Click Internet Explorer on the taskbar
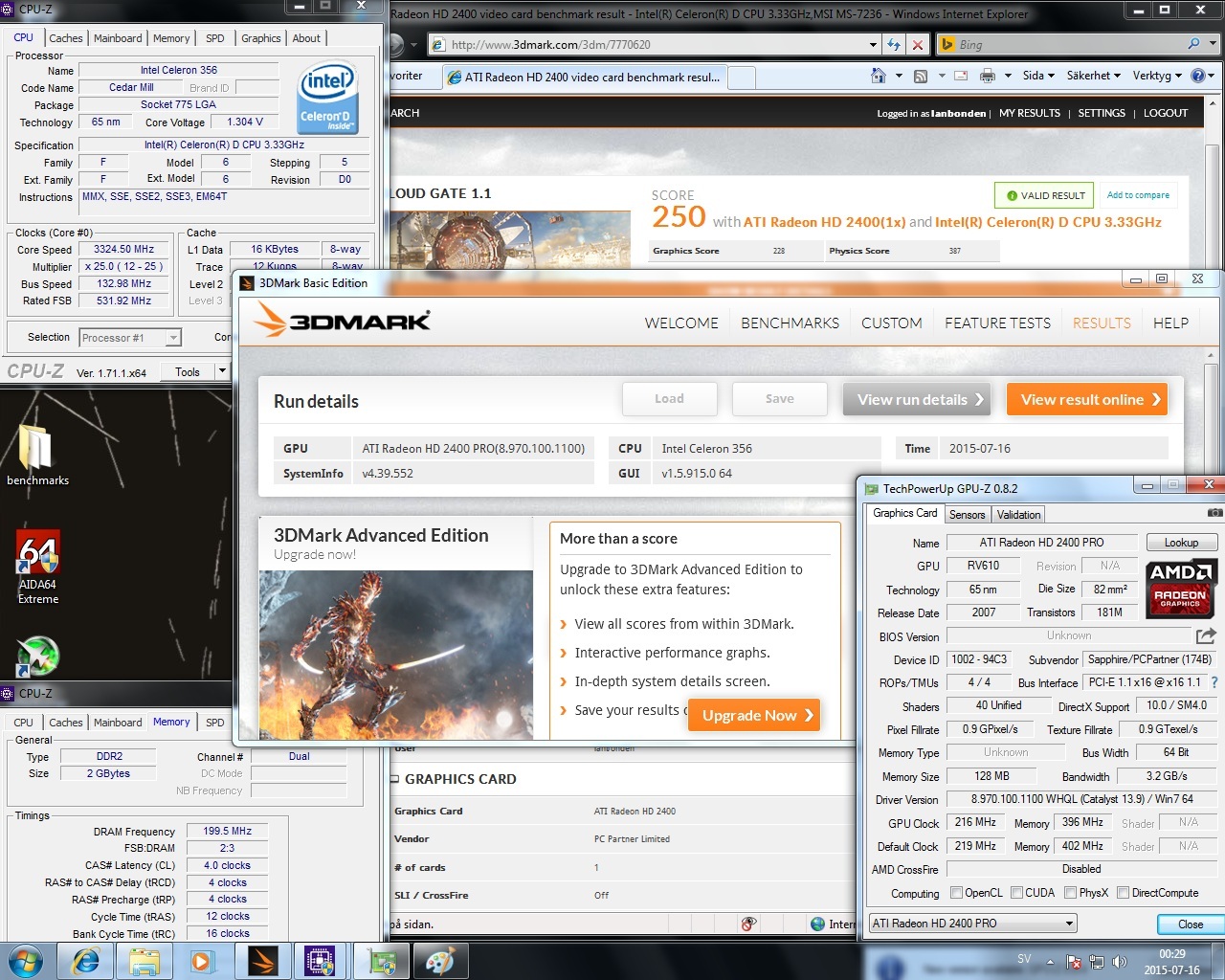The height and width of the screenshot is (980, 1225). click(86, 961)
